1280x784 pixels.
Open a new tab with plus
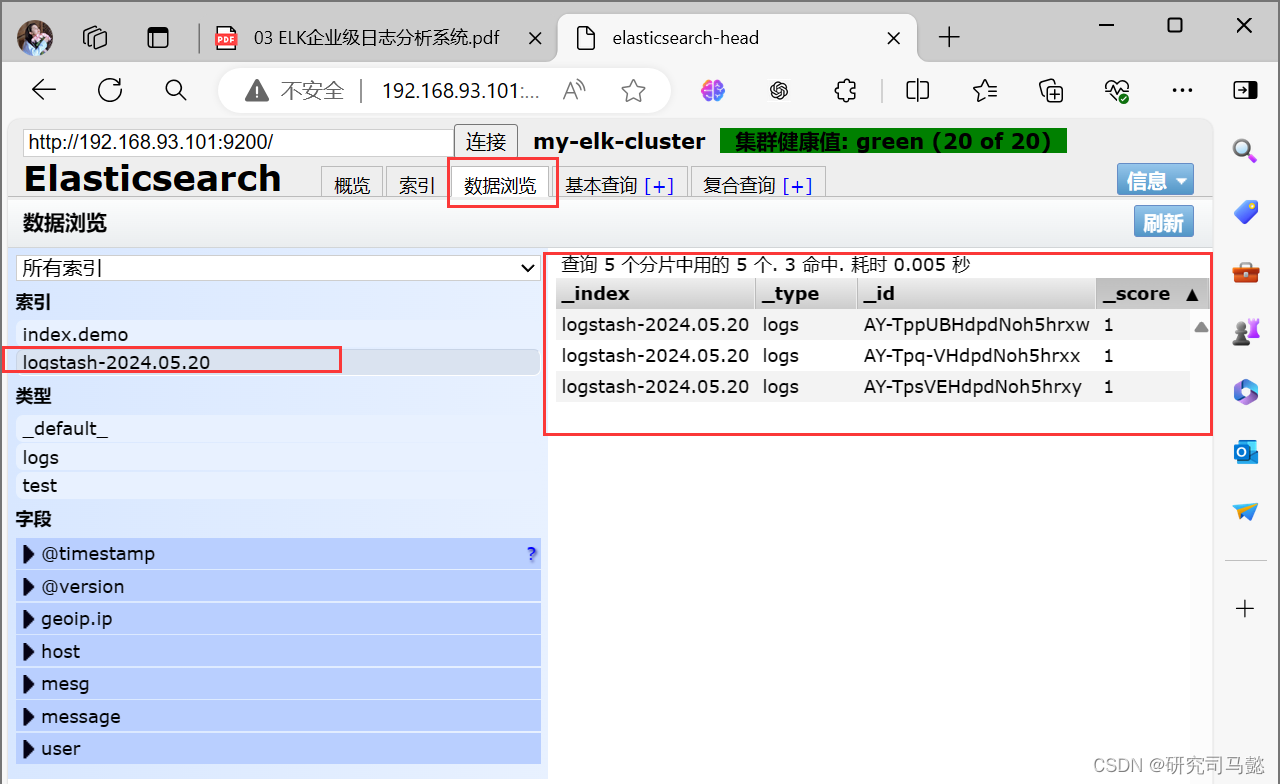(949, 38)
